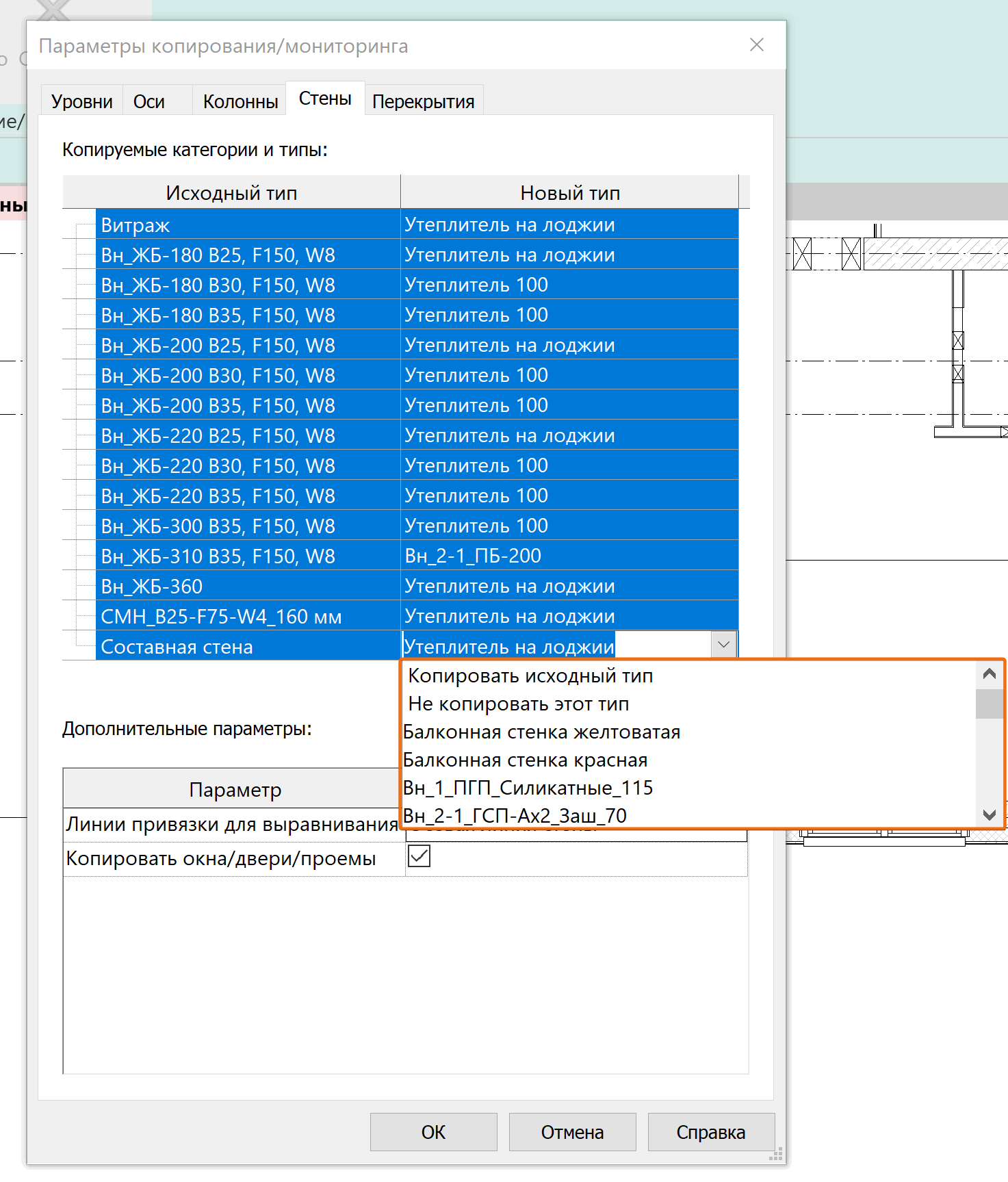Select the 'Вн_ЖБ-360' source type row
Screen dimensions: 1008x1182
(x=248, y=586)
